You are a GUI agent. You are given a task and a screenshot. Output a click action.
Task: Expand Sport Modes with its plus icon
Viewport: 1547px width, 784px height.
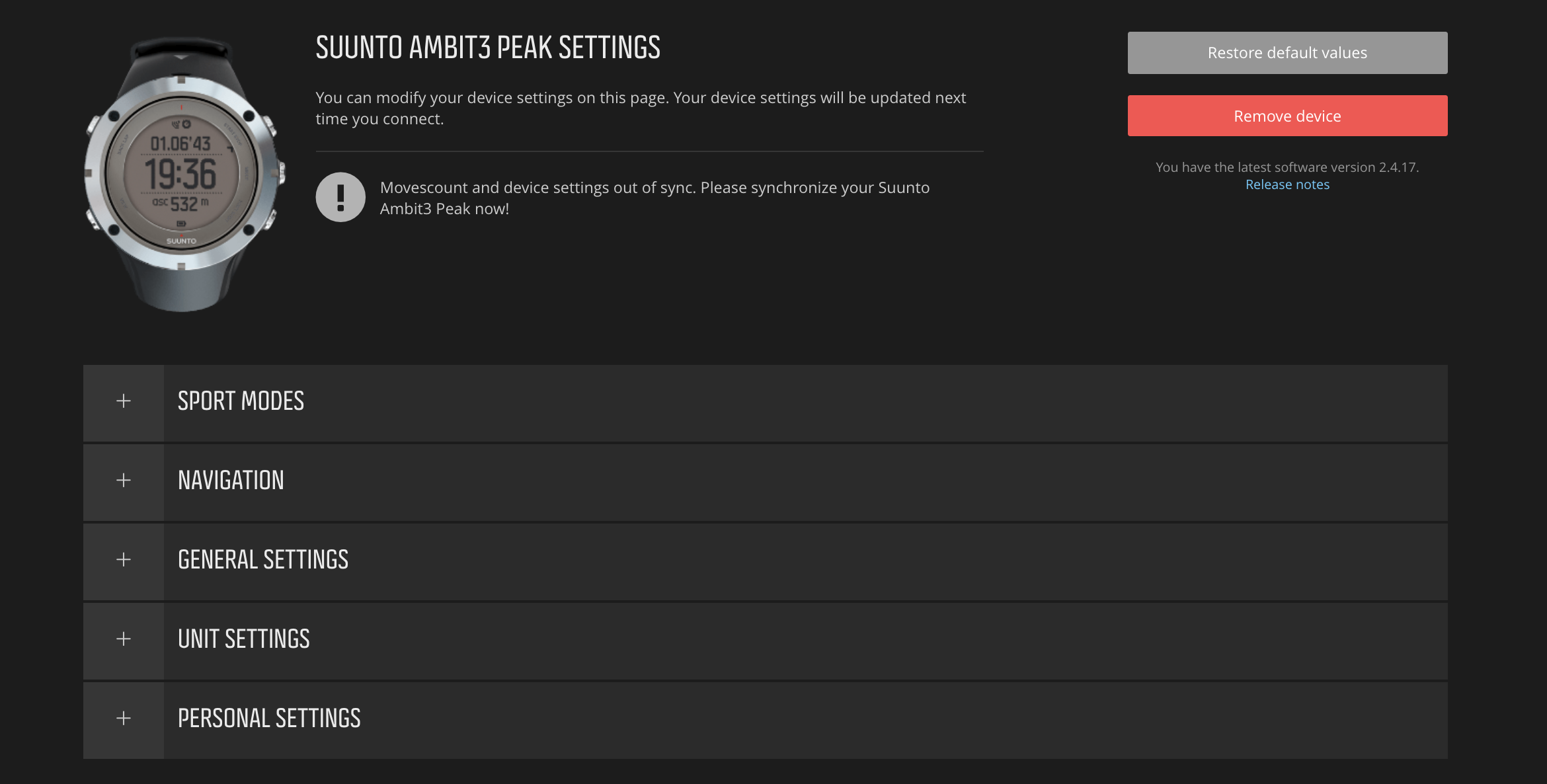point(124,401)
